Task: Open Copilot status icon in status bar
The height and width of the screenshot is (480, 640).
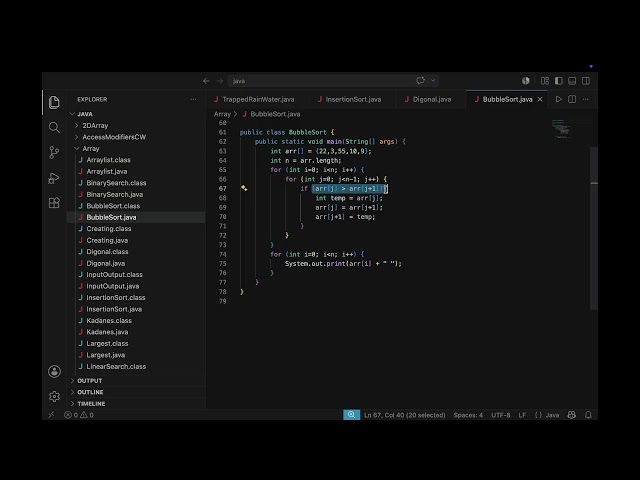Action: [571, 415]
